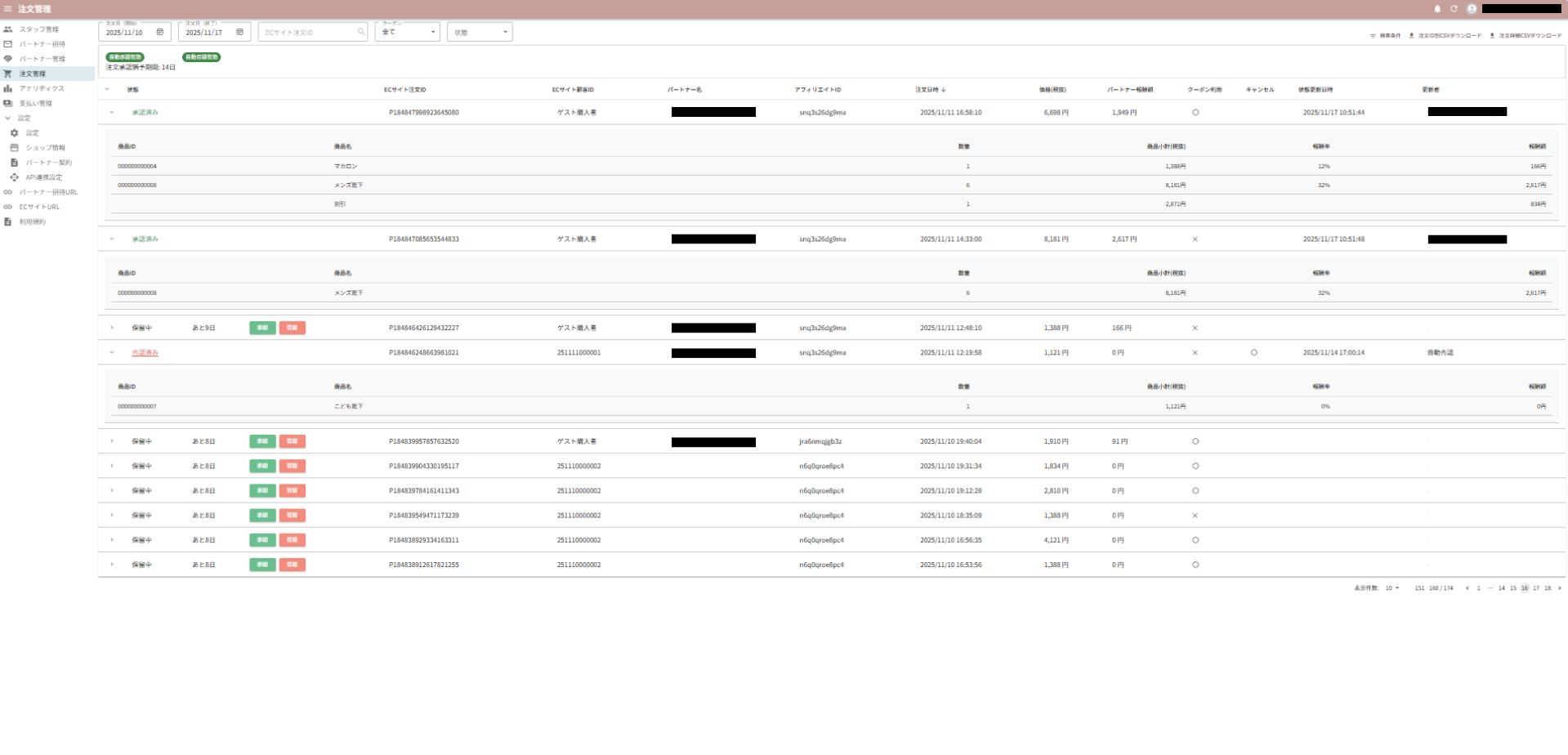The width and height of the screenshot is (1568, 755).
Task: Download 注文詳細CSV
Action: coord(1525,36)
